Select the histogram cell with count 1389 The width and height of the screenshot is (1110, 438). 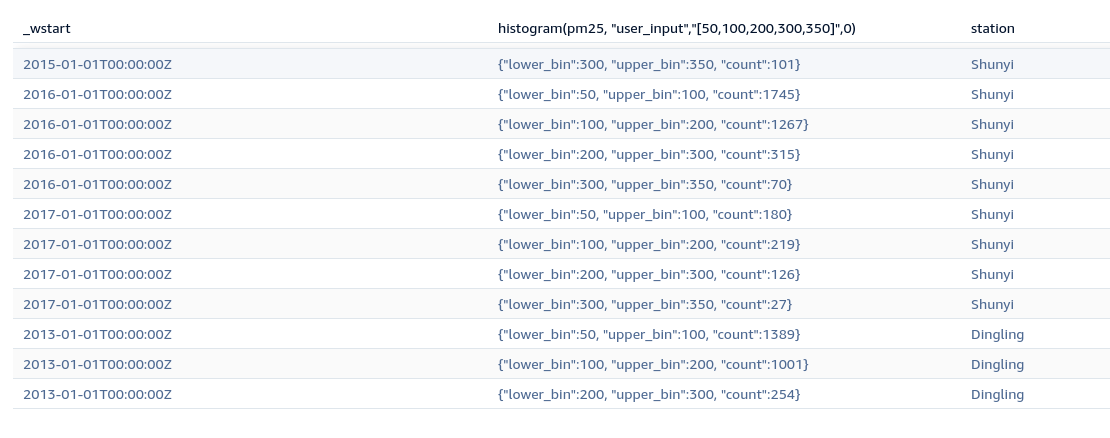point(648,334)
